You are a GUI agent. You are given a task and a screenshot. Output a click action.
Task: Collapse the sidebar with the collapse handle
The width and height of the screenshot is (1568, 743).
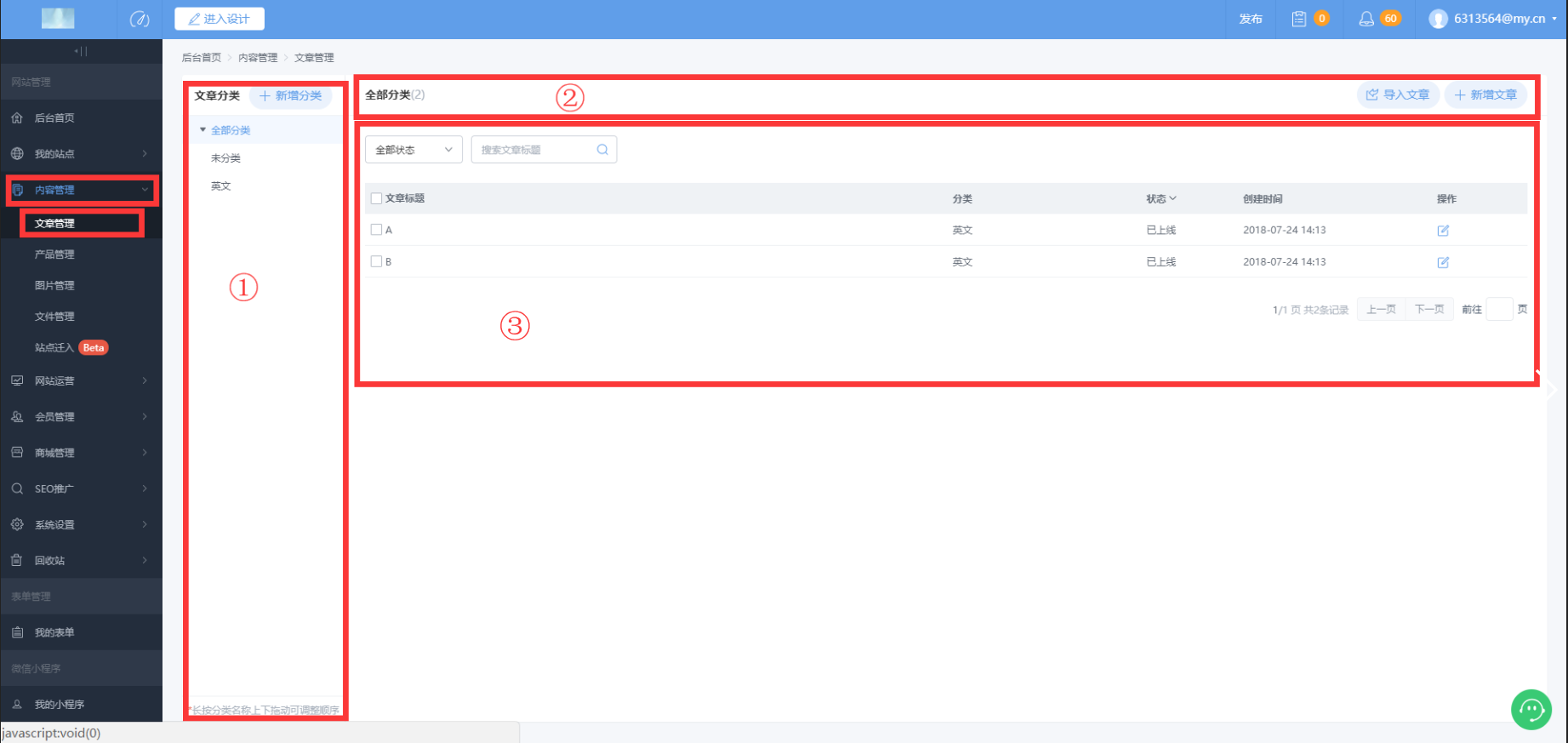[x=81, y=51]
